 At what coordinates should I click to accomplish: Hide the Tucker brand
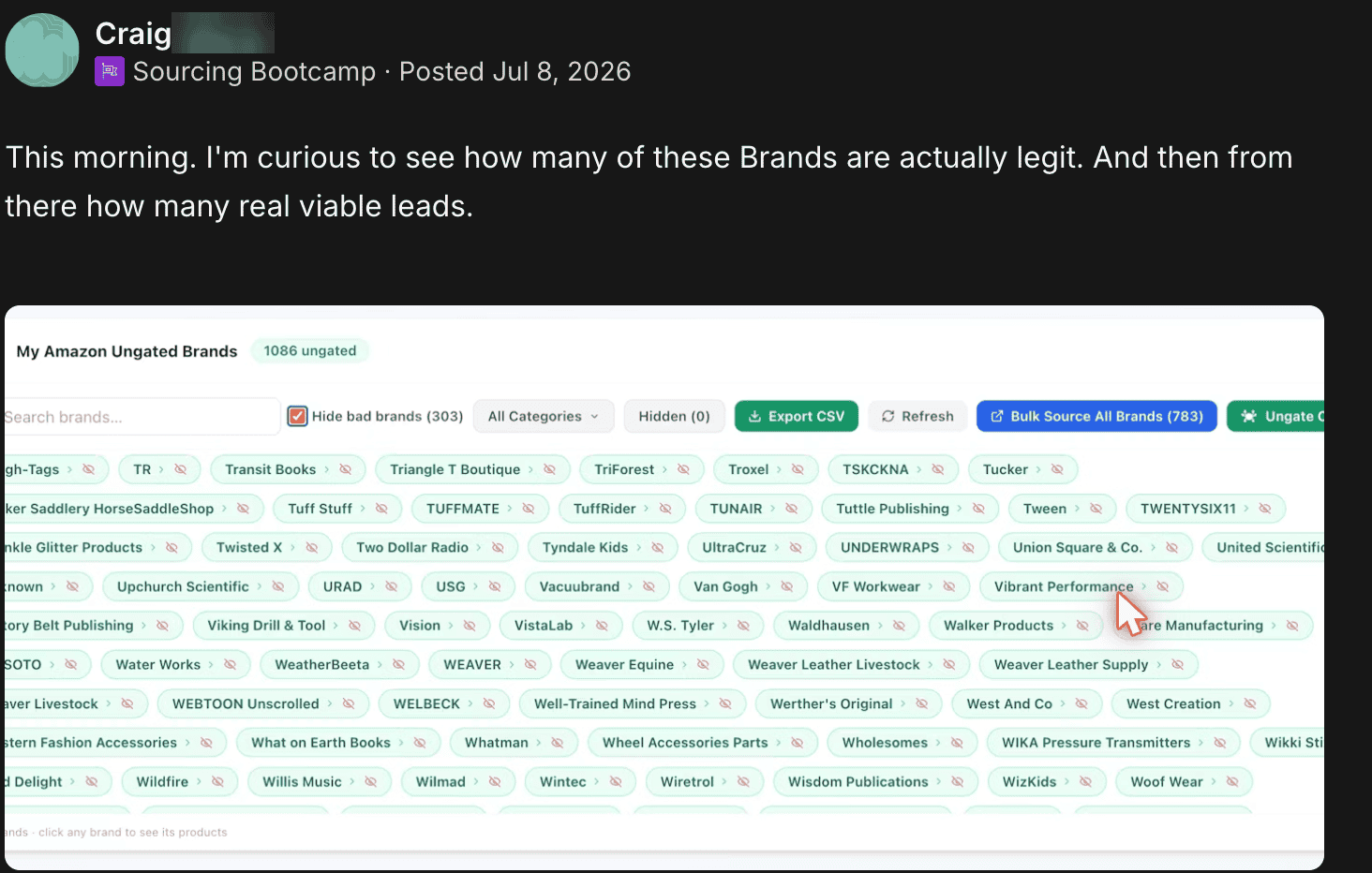1057,469
